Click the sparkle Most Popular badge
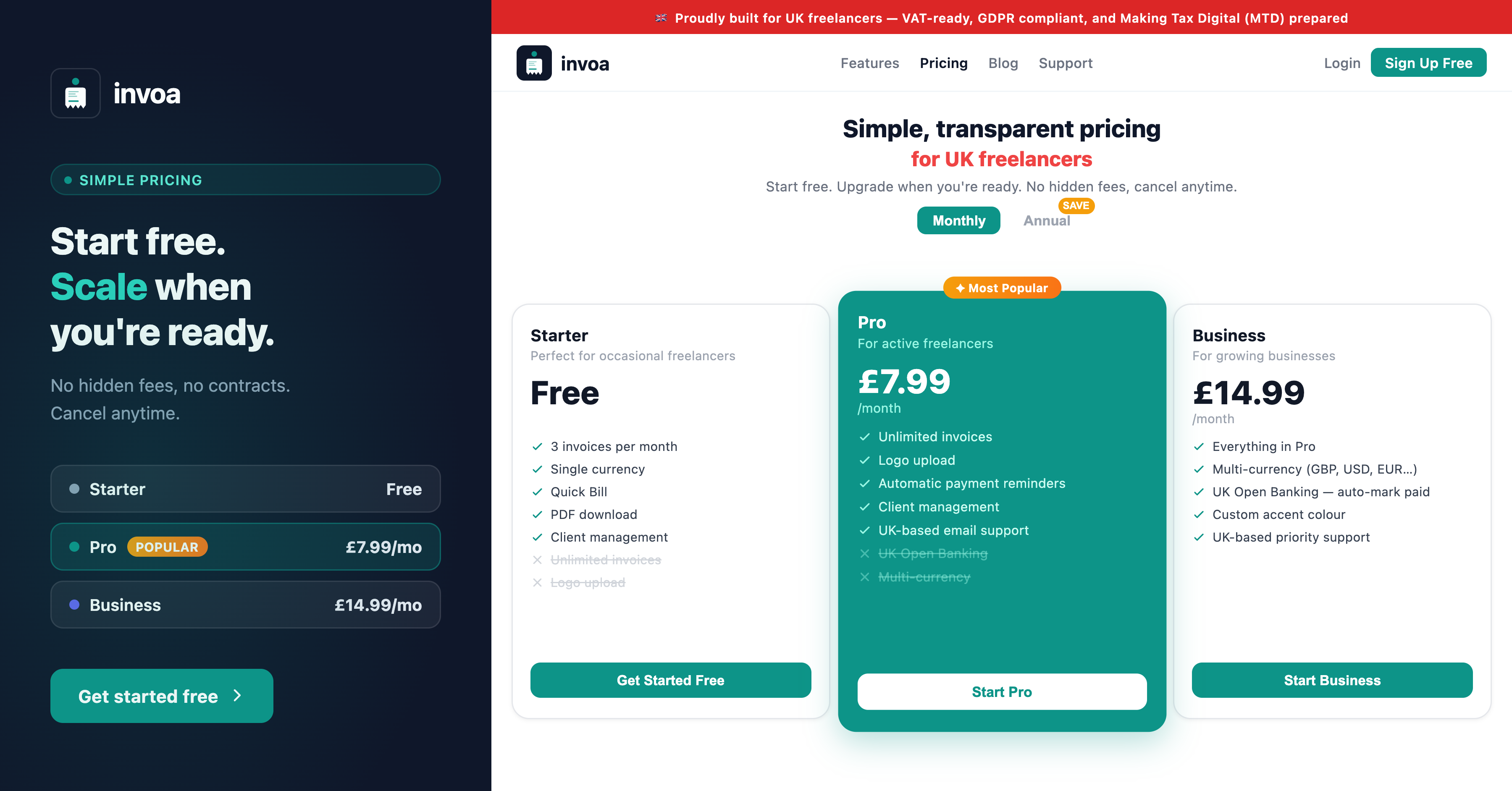This screenshot has width=1512, height=791. pyautogui.click(x=1001, y=288)
